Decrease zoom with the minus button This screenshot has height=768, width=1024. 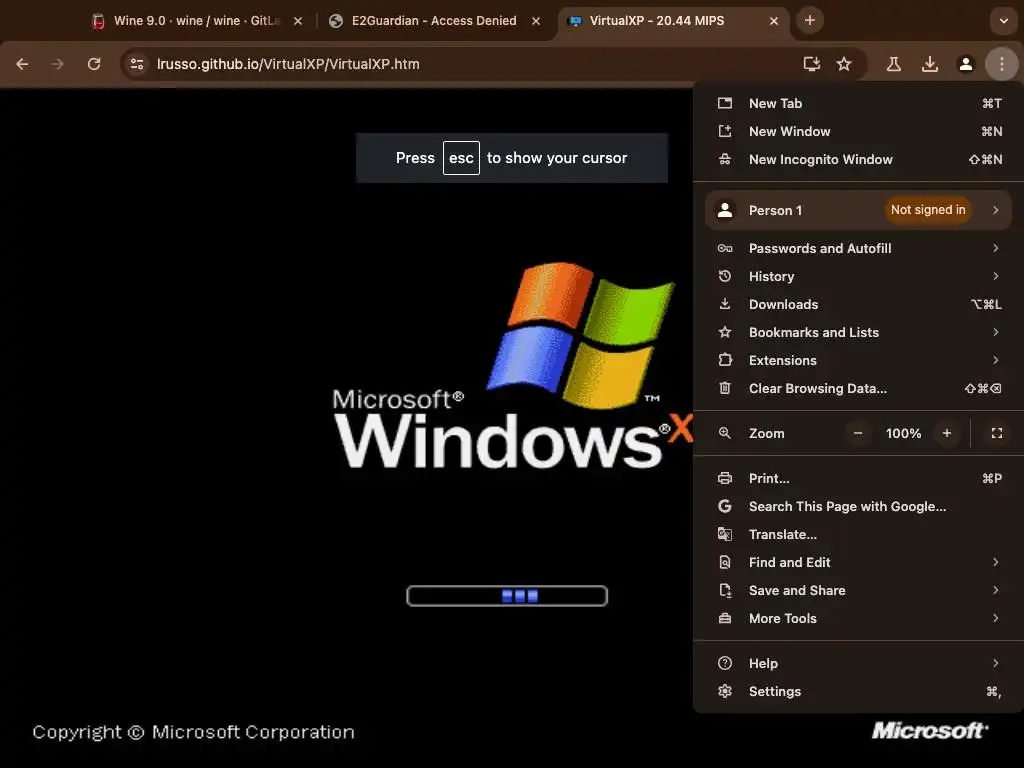858,433
